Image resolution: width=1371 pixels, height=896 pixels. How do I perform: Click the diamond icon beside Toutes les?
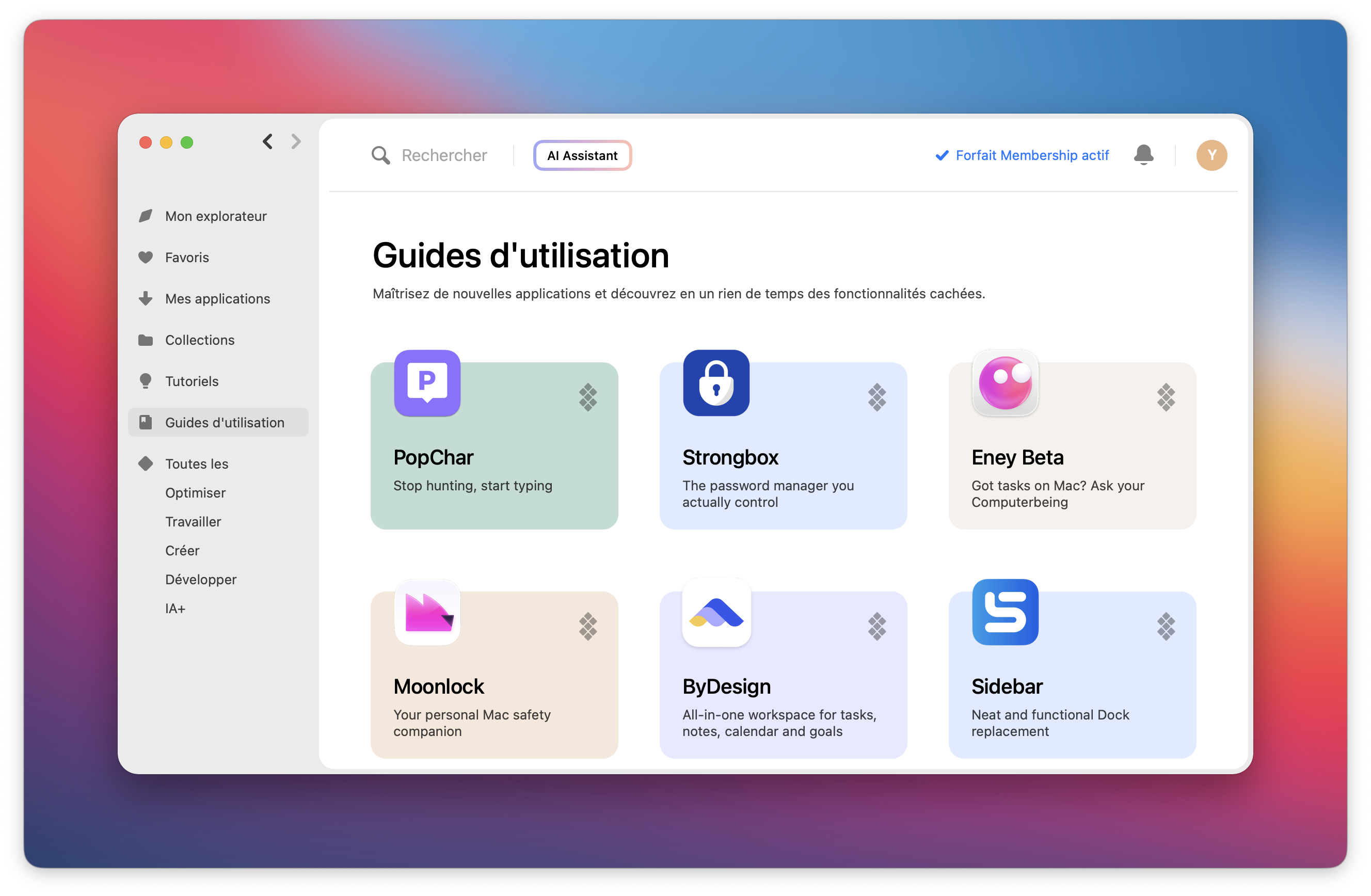146,463
